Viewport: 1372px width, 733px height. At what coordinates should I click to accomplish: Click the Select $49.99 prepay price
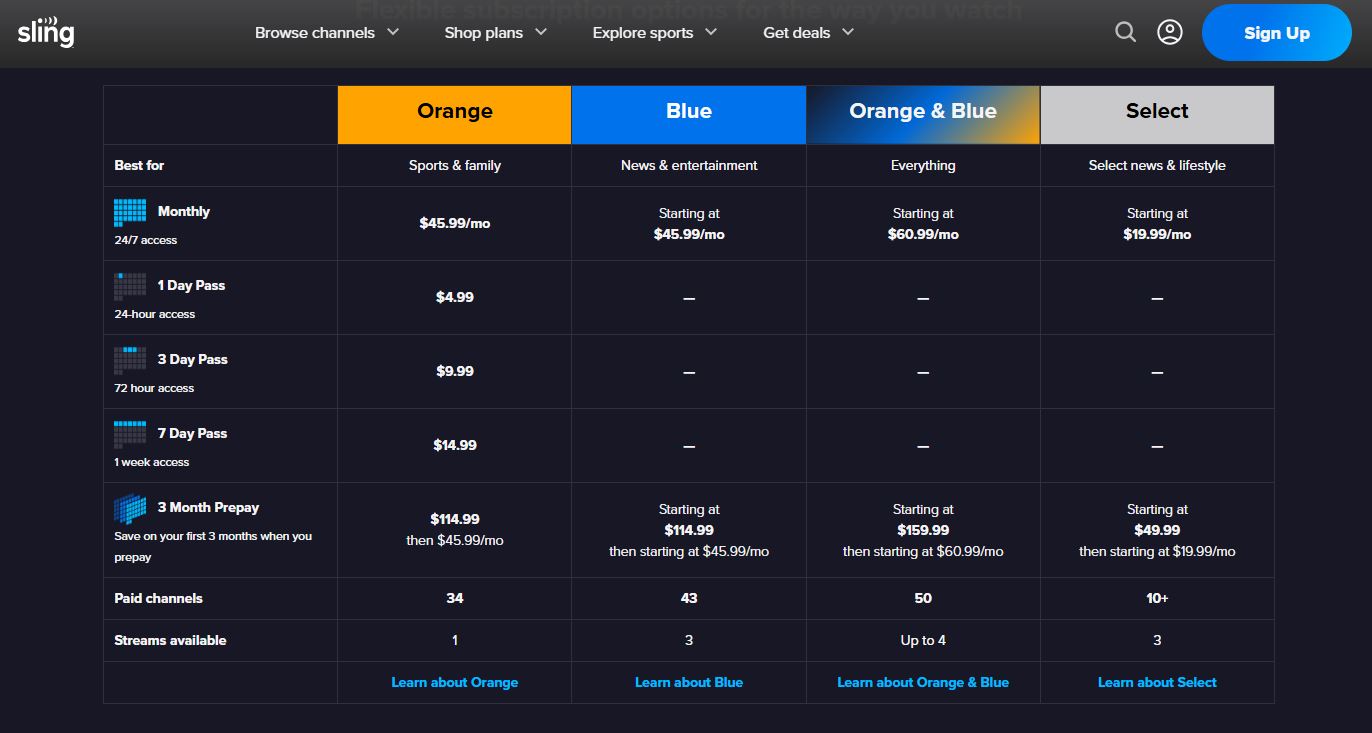1157,530
